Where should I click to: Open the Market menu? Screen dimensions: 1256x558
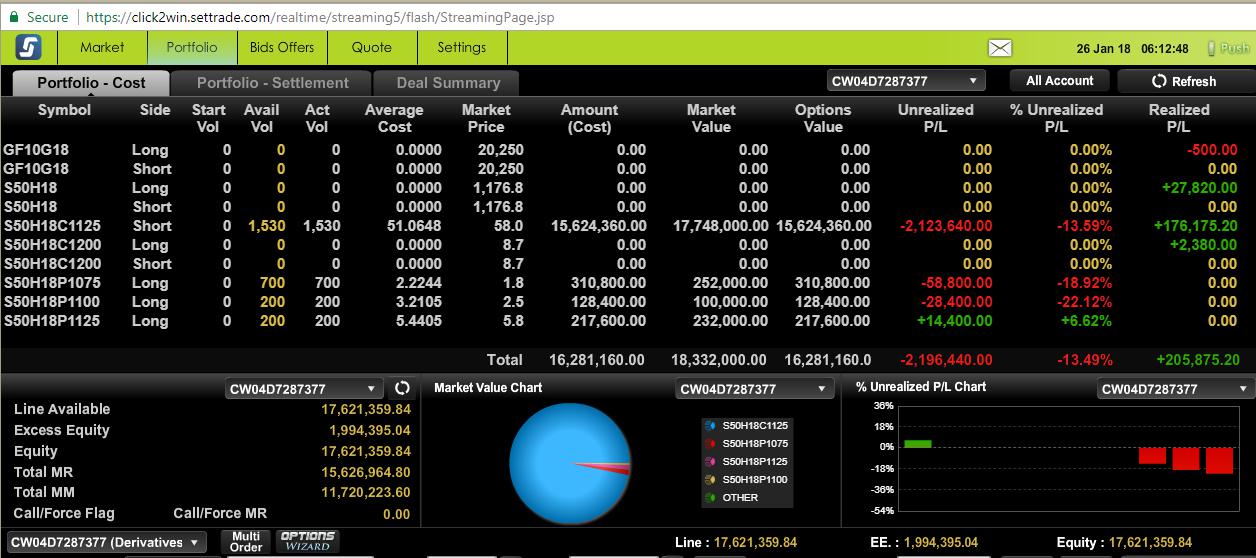(x=102, y=47)
